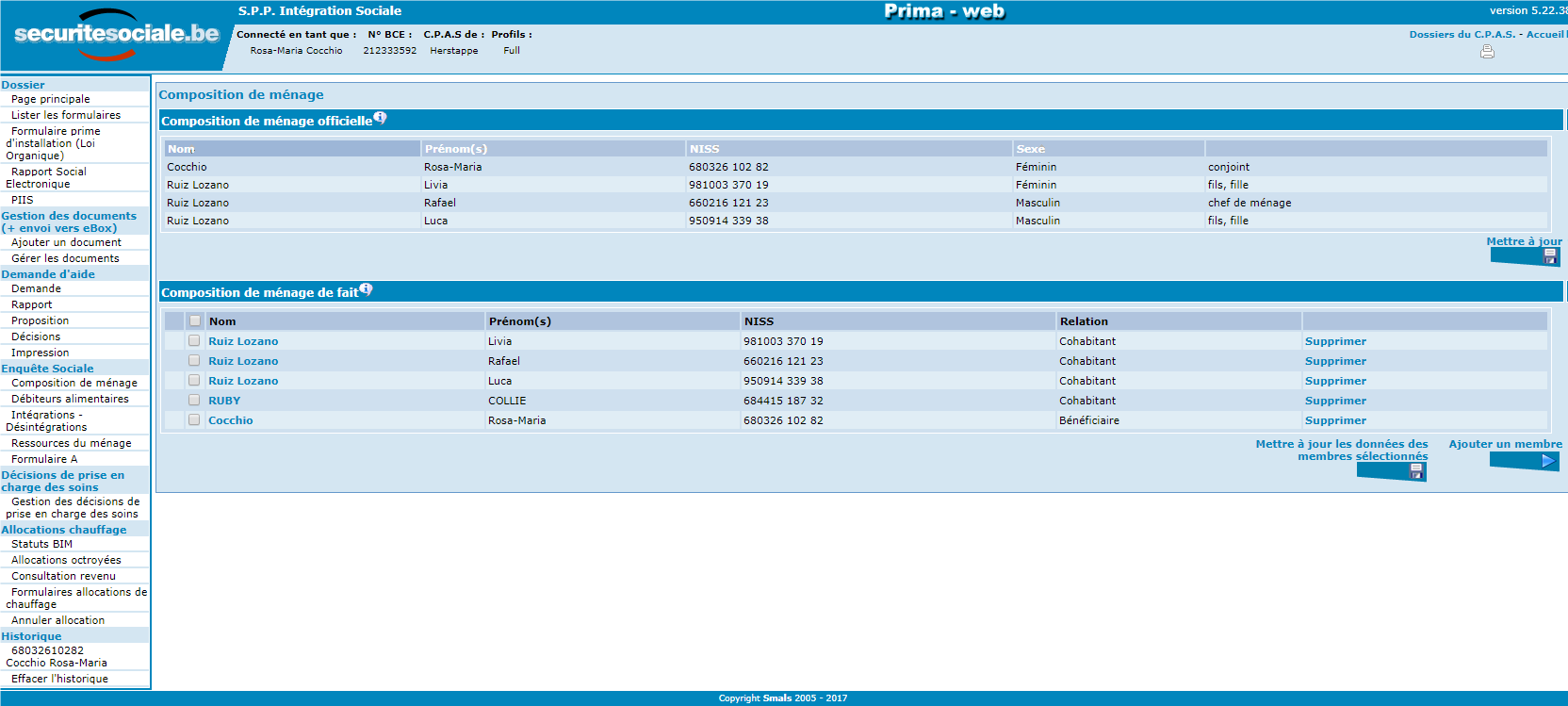Open info icon for official household composition

click(380, 118)
